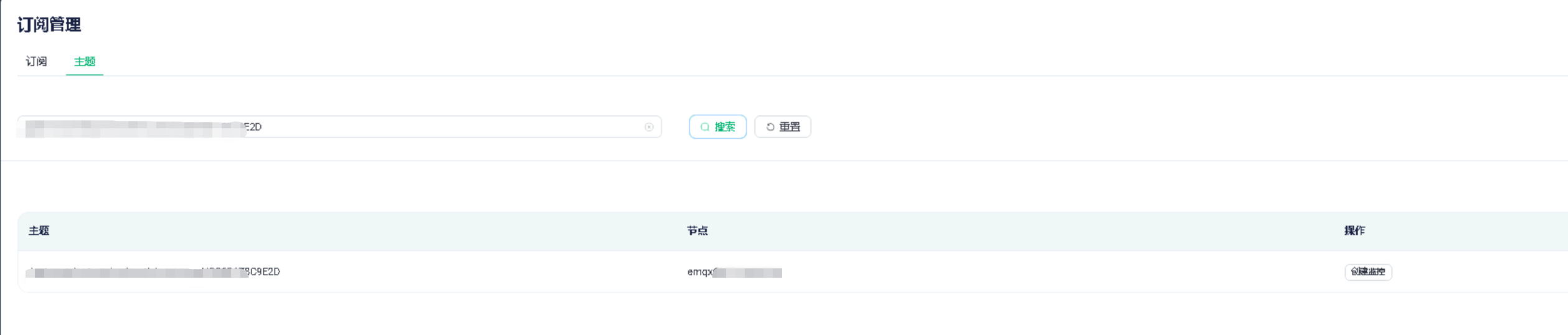The image size is (1568, 335).
Task: Click the emqx node cell in the table
Action: pyautogui.click(x=700, y=272)
